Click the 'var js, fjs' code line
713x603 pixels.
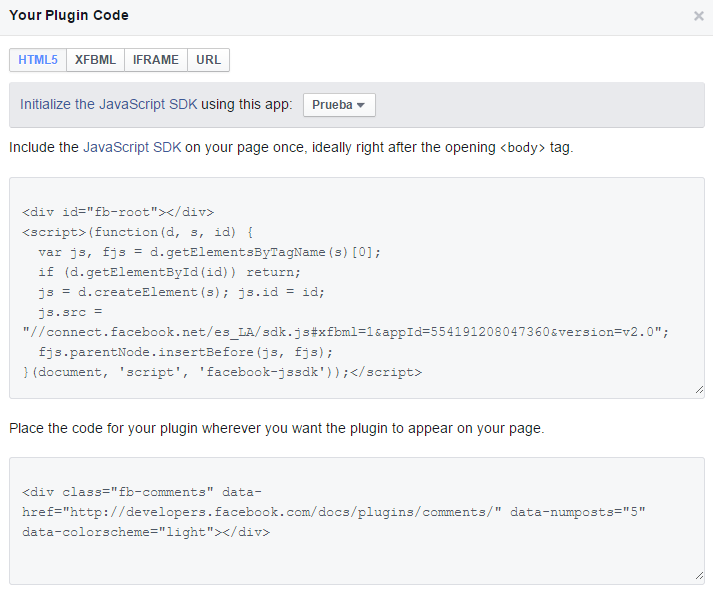210,252
